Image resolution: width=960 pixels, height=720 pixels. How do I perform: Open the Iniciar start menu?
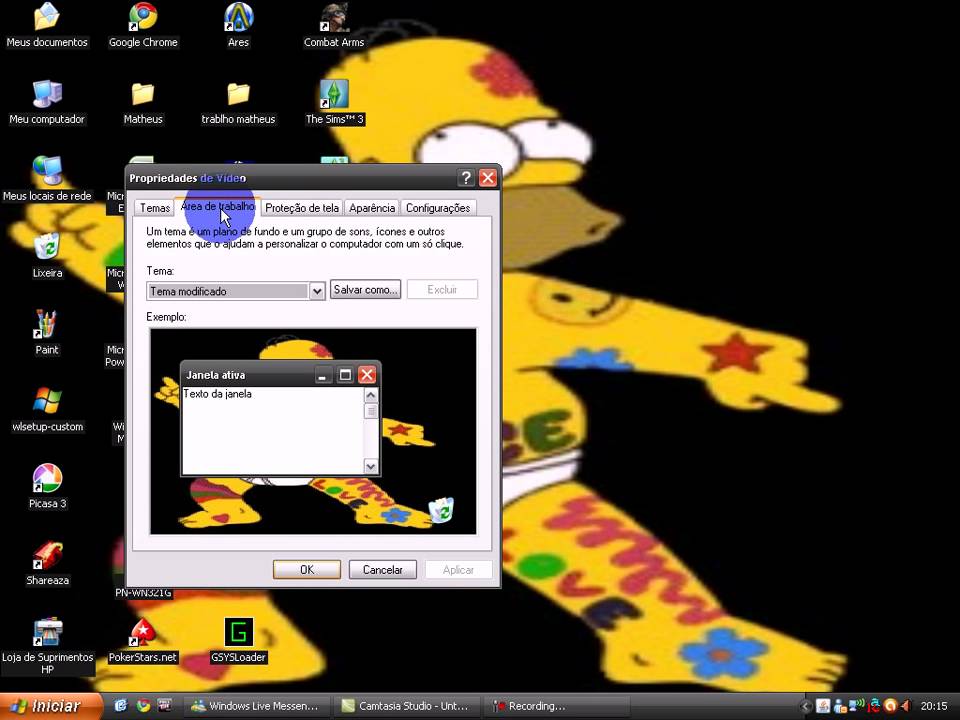coord(51,706)
